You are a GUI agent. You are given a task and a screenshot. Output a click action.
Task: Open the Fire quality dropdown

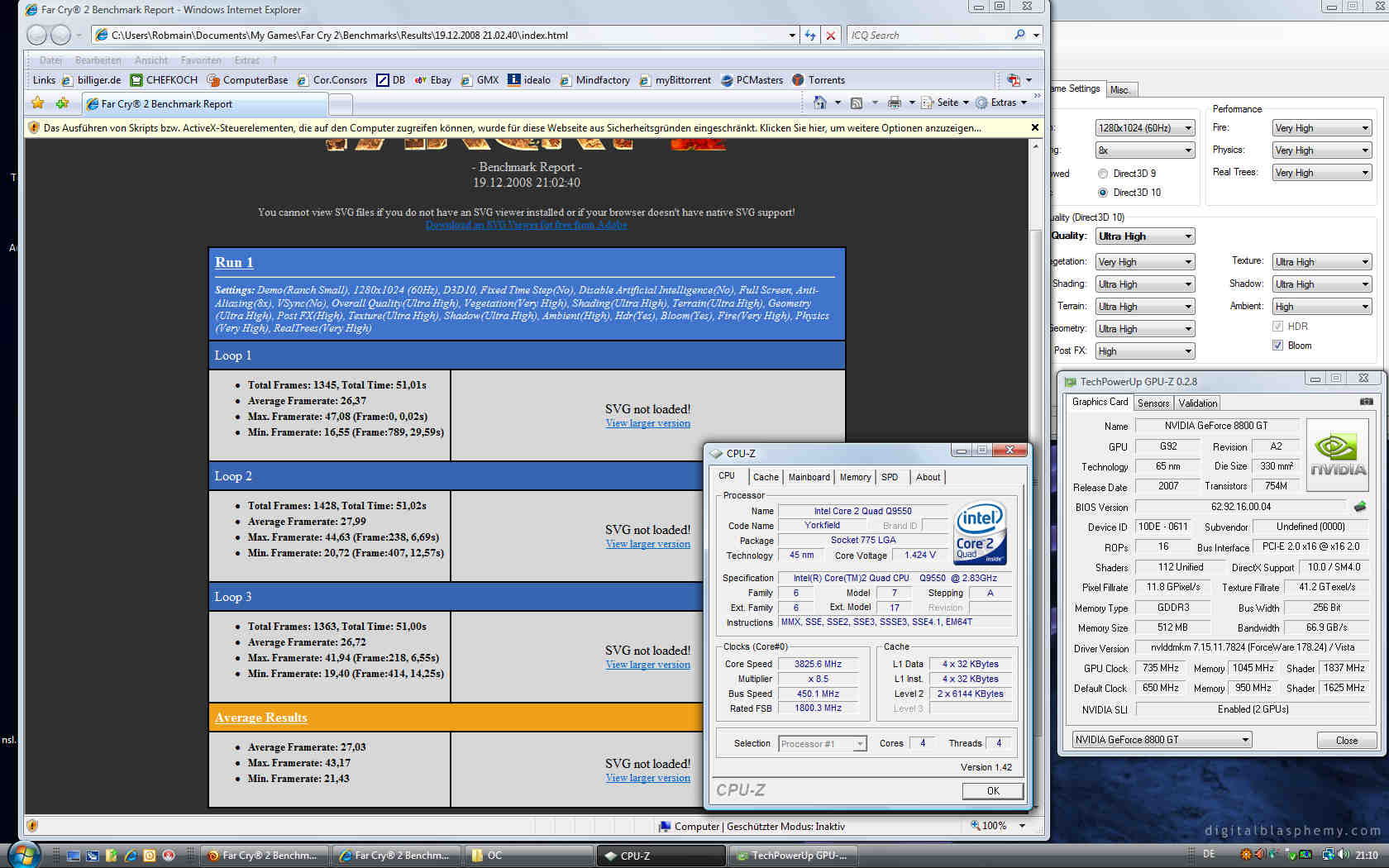coord(1322,128)
